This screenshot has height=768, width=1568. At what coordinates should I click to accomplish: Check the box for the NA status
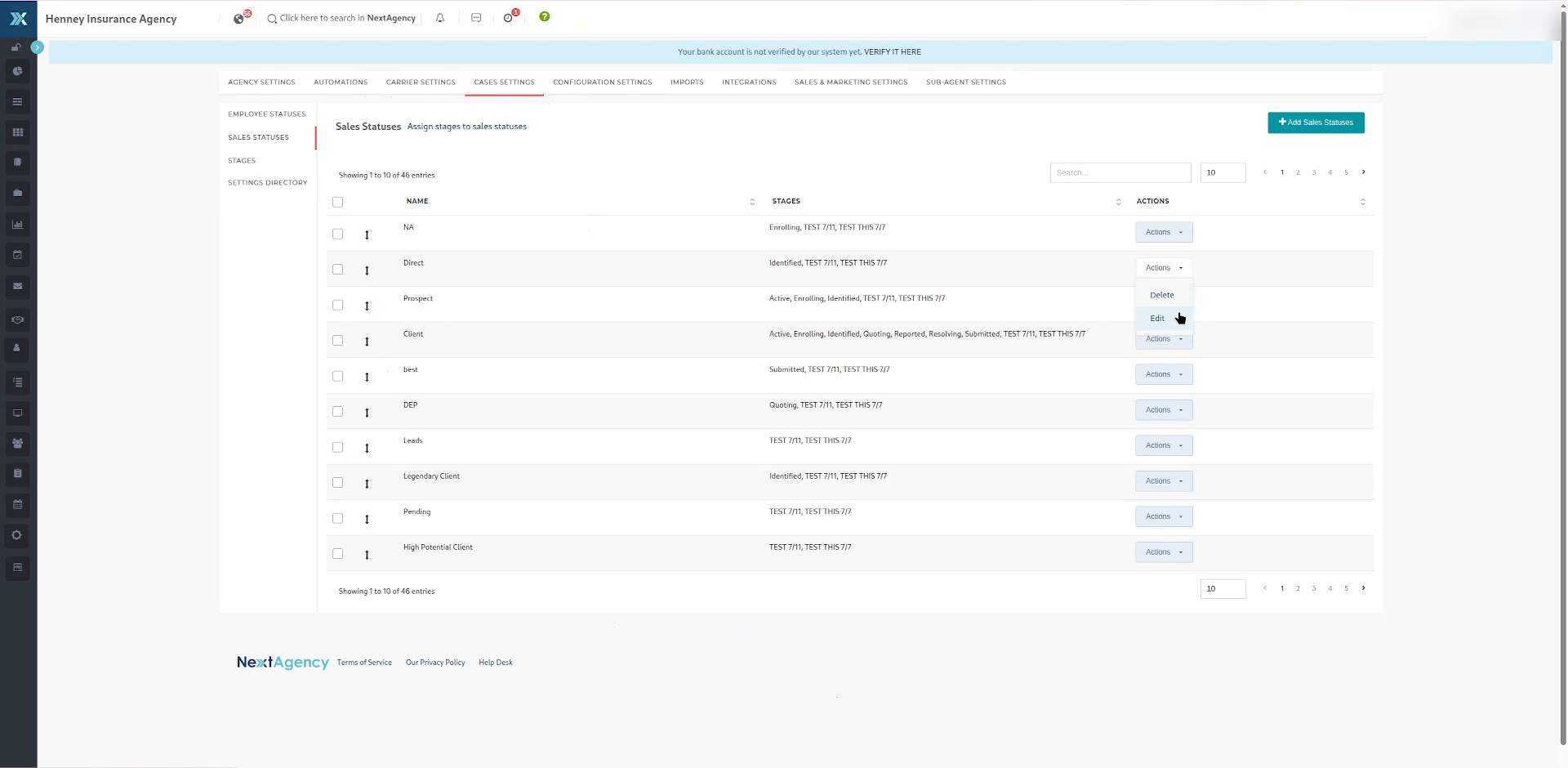coord(337,234)
